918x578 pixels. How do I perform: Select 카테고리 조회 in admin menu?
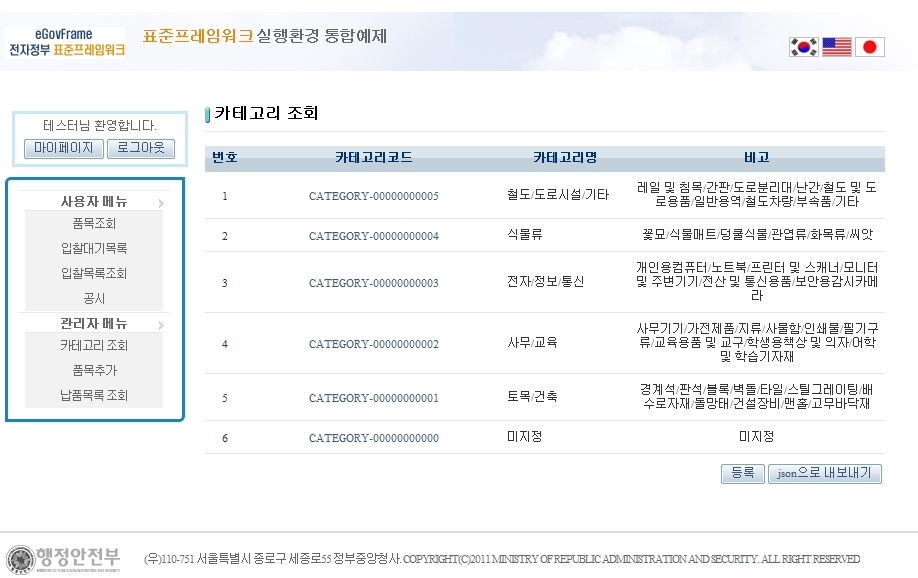(x=94, y=346)
